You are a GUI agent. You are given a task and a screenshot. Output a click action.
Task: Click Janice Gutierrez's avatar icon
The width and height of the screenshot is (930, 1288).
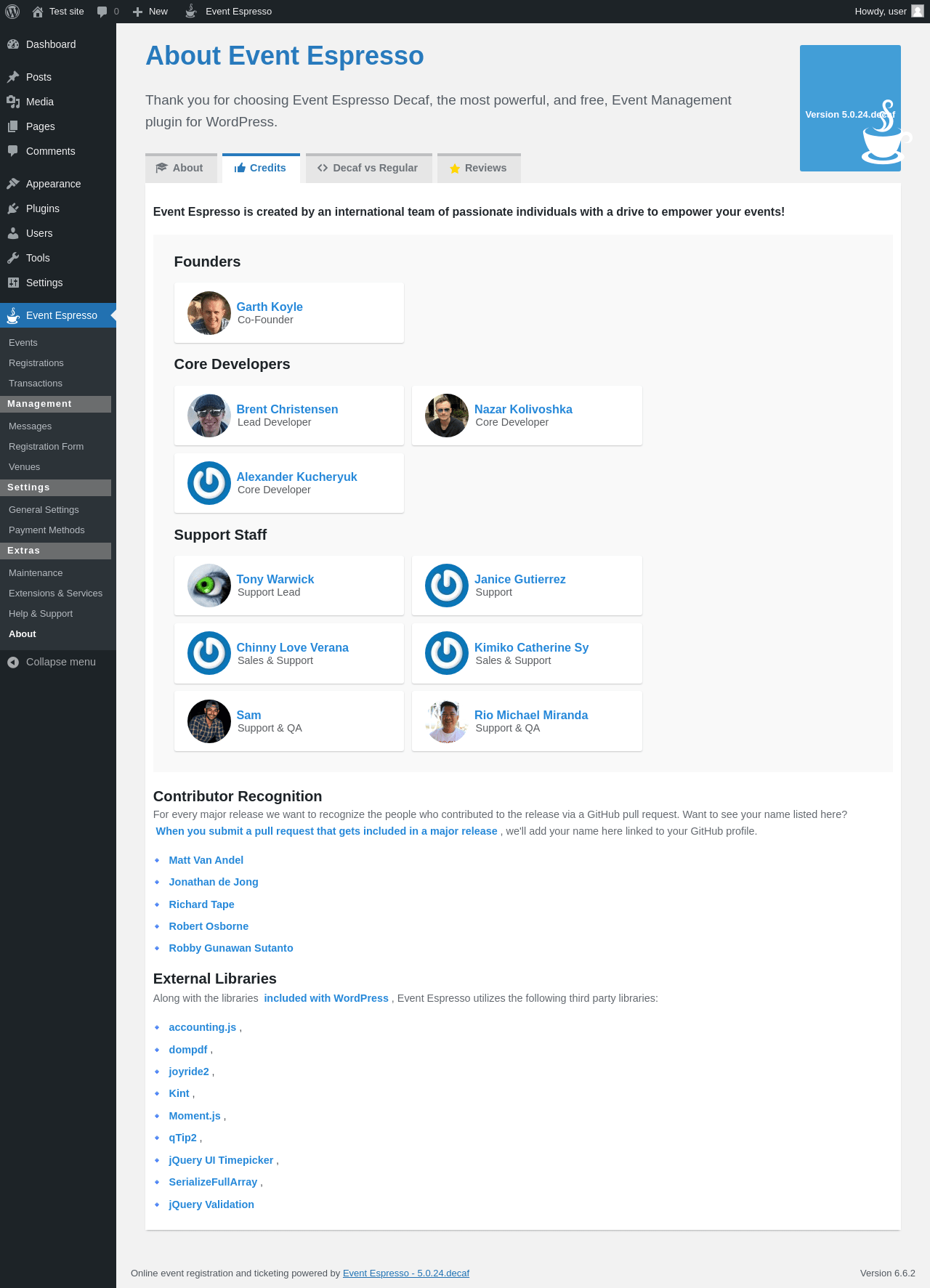point(447,586)
